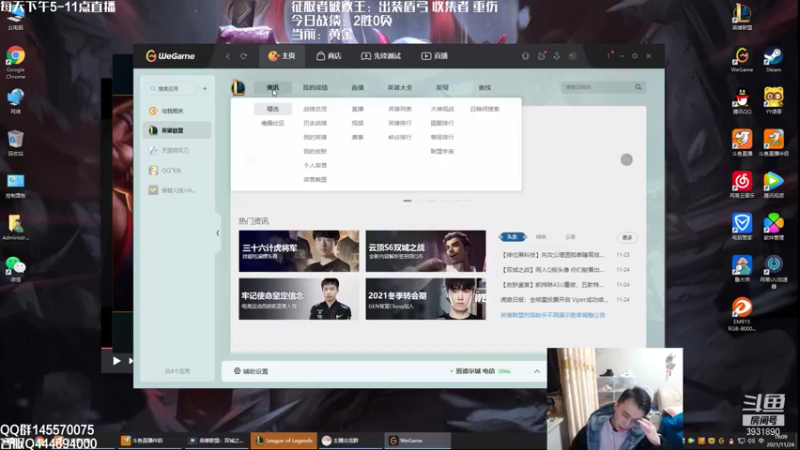The height and width of the screenshot is (450, 800).
Task: Open the 云顶S6双城之战 thumbnail
Action: coord(426,251)
